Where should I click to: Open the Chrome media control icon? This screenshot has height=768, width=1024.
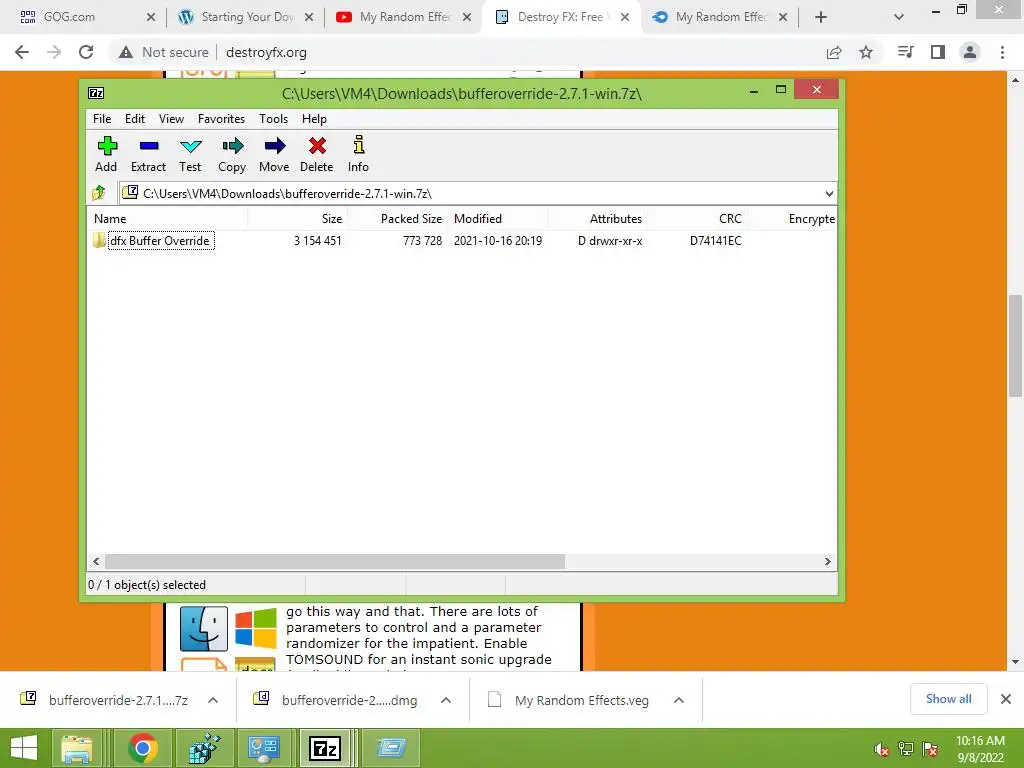coord(905,52)
